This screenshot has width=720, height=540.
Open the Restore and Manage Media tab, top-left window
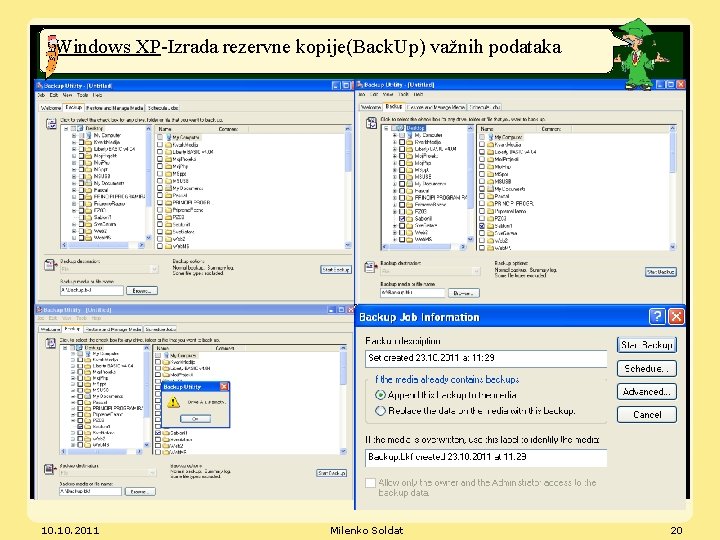pyautogui.click(x=114, y=108)
